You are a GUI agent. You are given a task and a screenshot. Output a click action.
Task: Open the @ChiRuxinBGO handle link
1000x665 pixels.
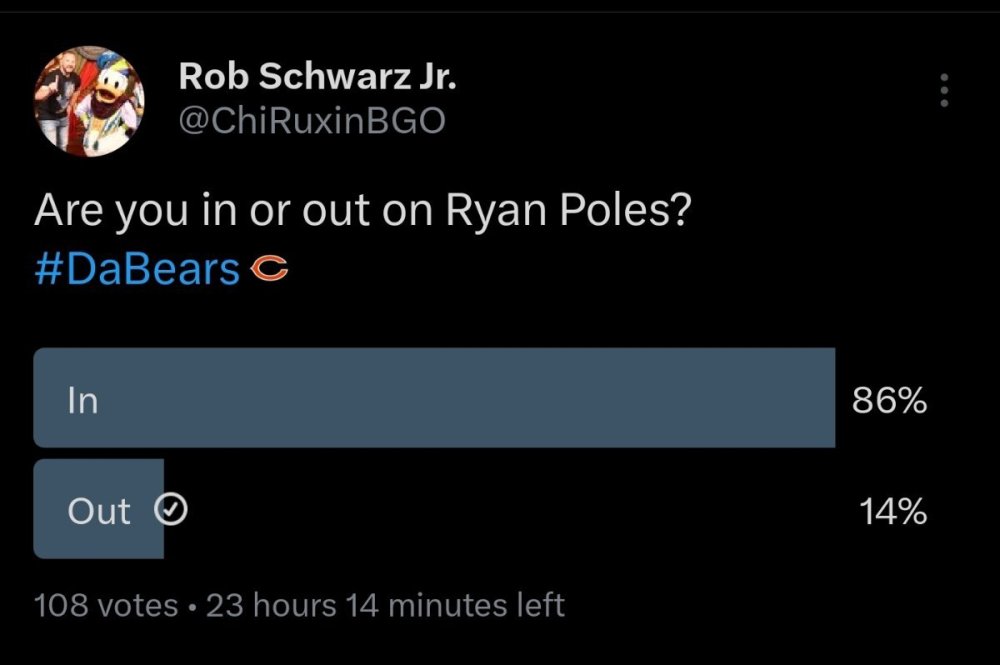tap(311, 121)
